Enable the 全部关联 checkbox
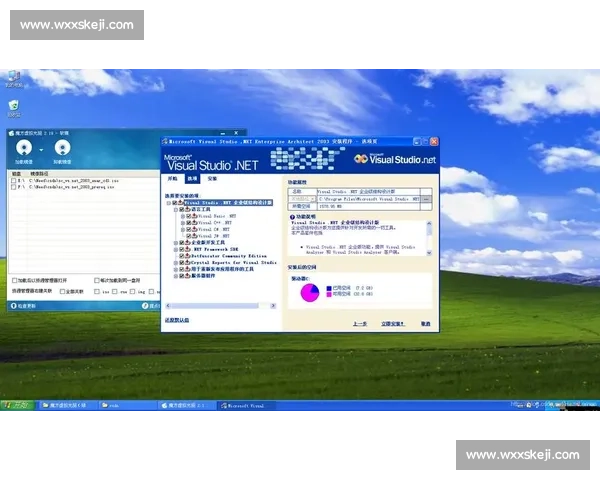This screenshot has width=600, height=480. click(62, 292)
